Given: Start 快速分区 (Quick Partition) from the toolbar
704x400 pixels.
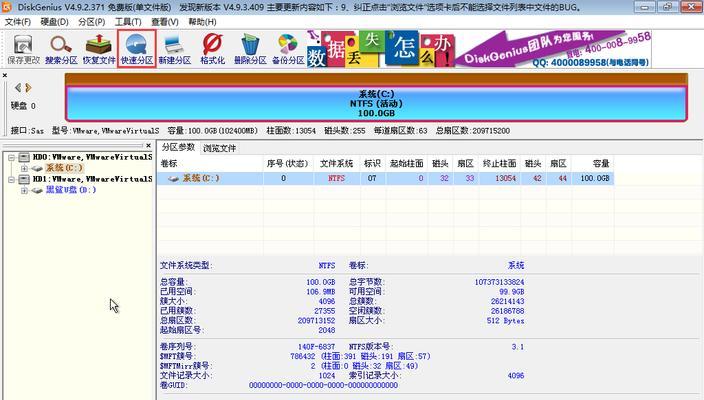Looking at the screenshot, I should tap(136, 48).
